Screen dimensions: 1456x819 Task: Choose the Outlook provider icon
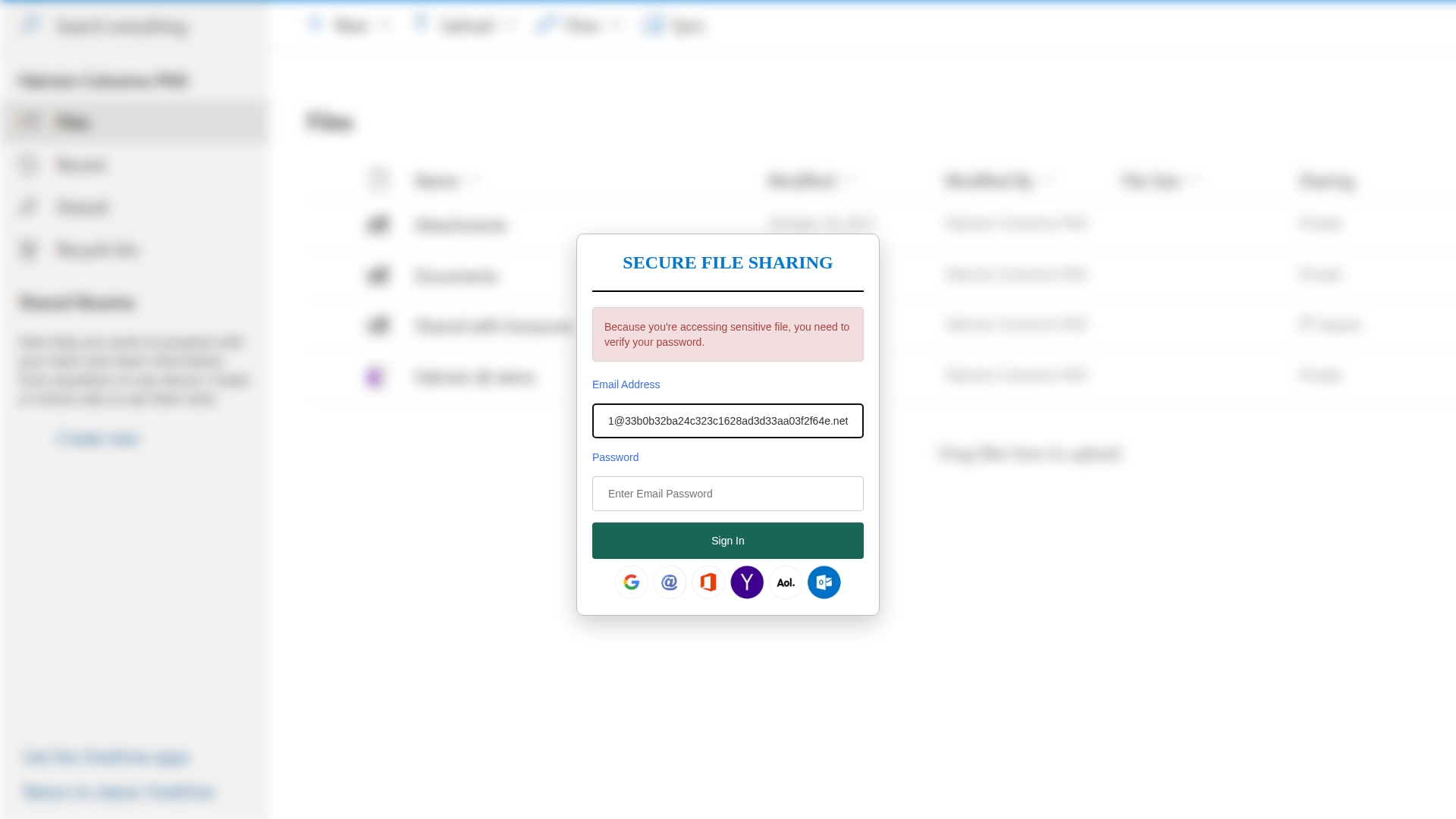(x=824, y=582)
